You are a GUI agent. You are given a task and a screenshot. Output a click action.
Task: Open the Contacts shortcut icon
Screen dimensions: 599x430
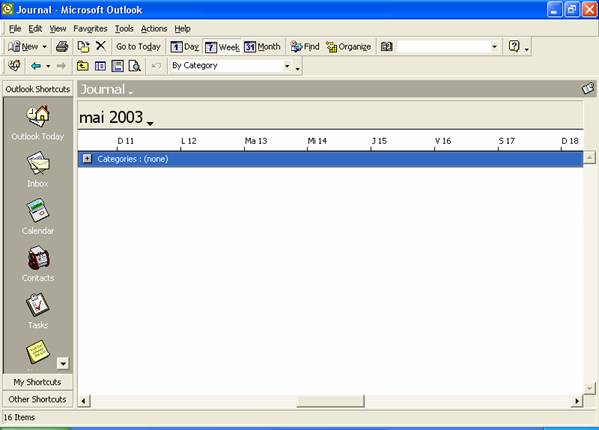pyautogui.click(x=38, y=258)
